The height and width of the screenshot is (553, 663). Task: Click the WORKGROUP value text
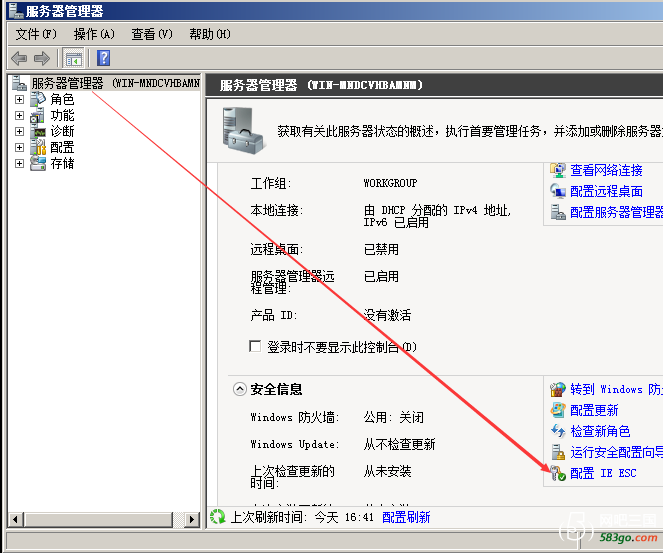(390, 183)
